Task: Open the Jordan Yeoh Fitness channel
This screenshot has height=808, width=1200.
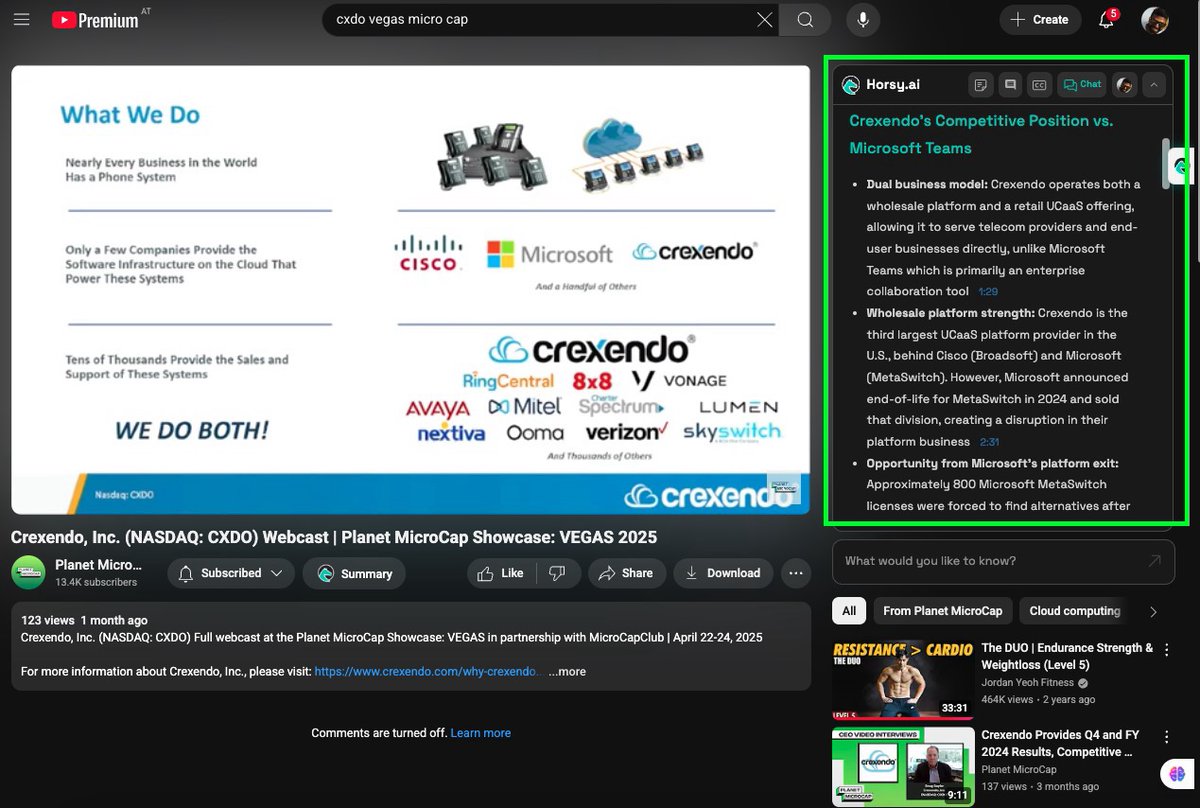Action: pyautogui.click(x=1028, y=683)
